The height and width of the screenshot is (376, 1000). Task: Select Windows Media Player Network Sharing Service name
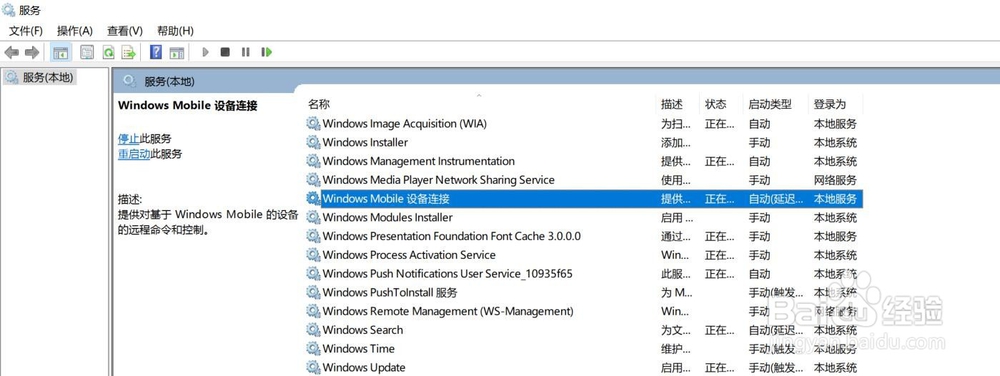439,180
